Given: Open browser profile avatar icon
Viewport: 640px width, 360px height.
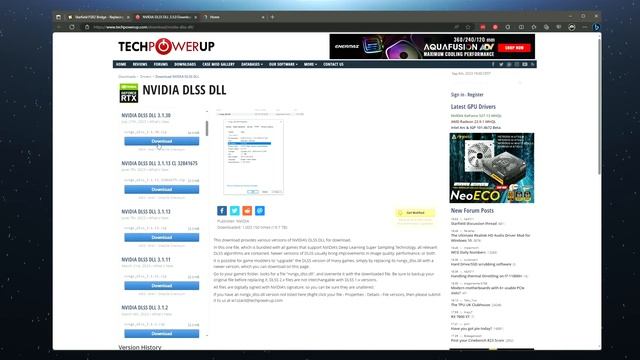Looking at the screenshot, I should coord(572,27).
